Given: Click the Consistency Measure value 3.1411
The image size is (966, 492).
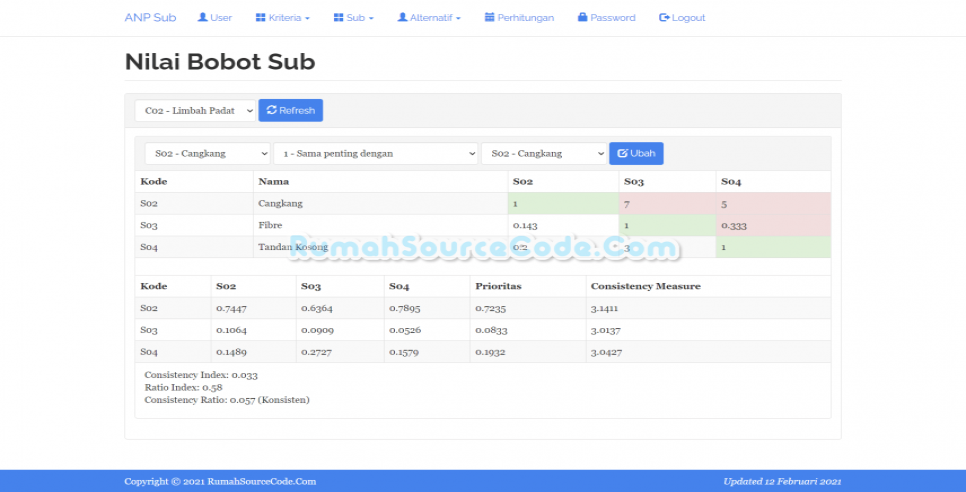Looking at the screenshot, I should click(x=708, y=308).
